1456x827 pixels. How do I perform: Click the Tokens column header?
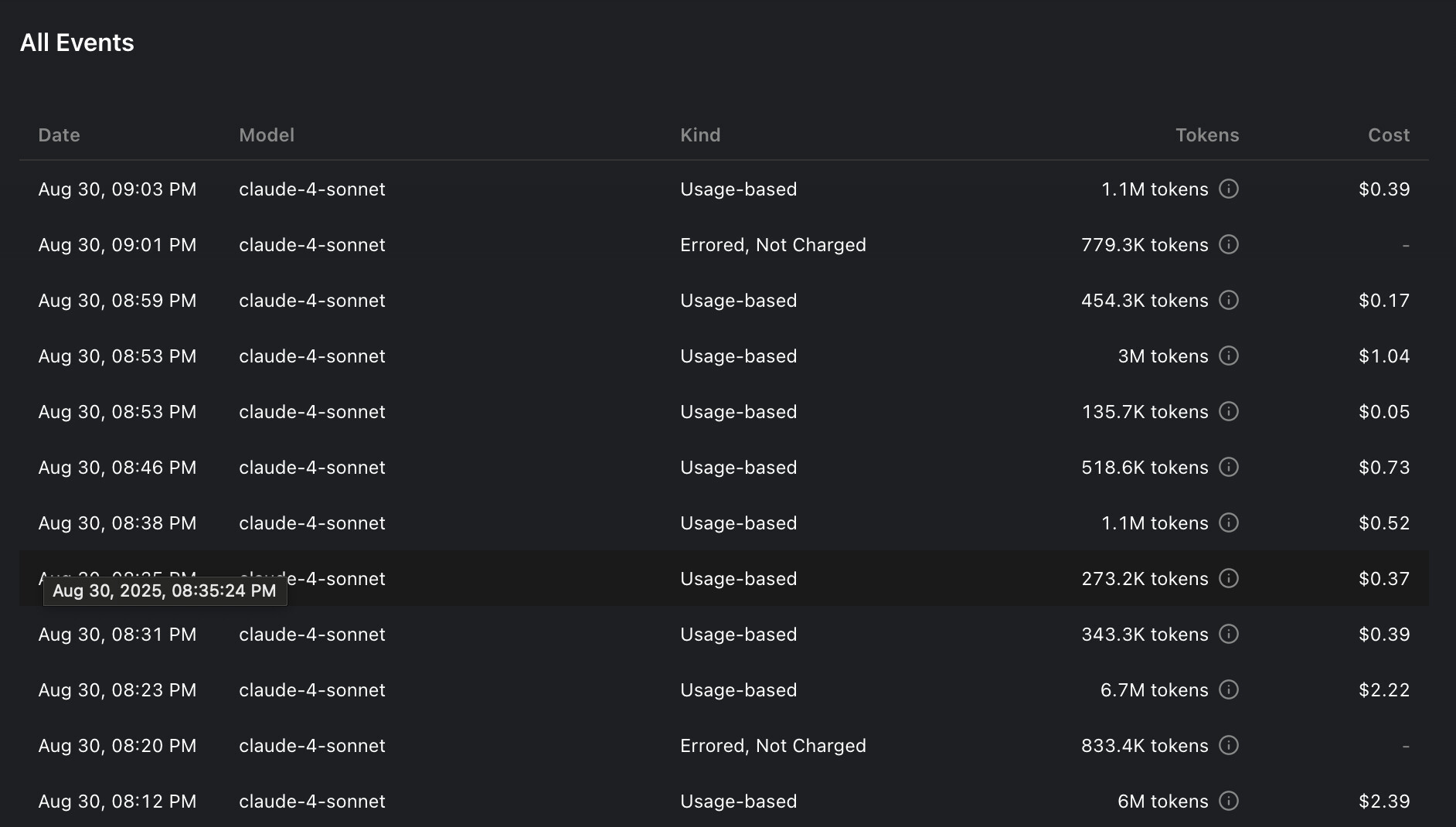(1206, 135)
